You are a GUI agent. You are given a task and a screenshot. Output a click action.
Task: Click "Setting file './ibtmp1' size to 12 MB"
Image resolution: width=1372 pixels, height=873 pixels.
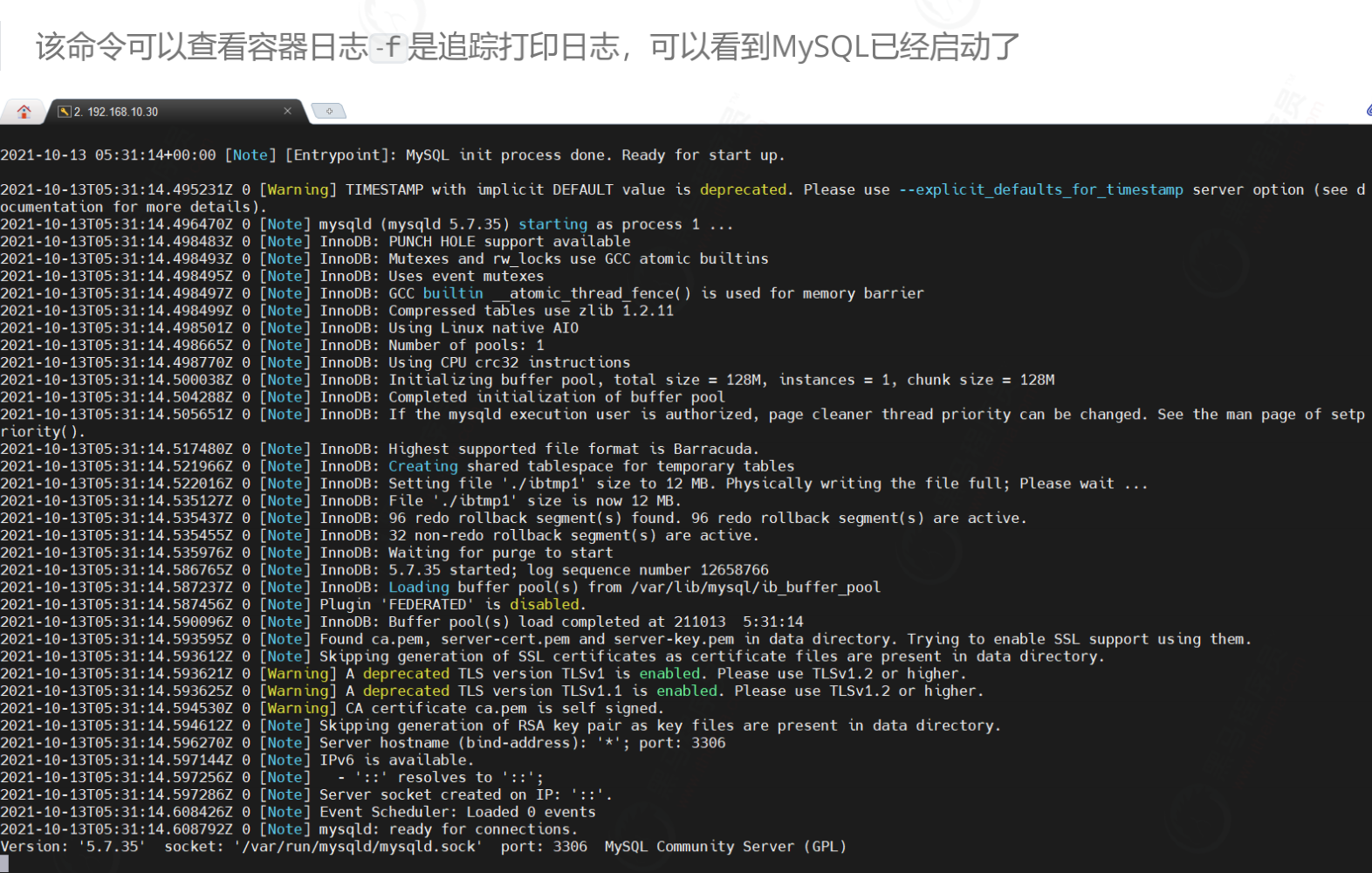[x=552, y=484]
